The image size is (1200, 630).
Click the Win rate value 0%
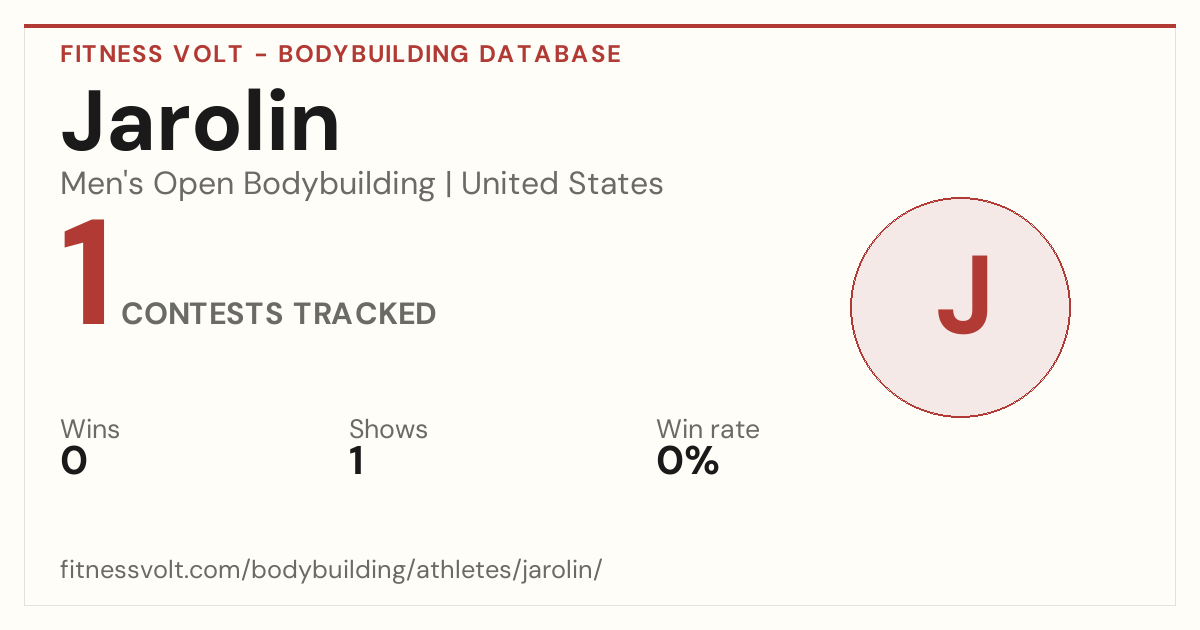tap(688, 461)
